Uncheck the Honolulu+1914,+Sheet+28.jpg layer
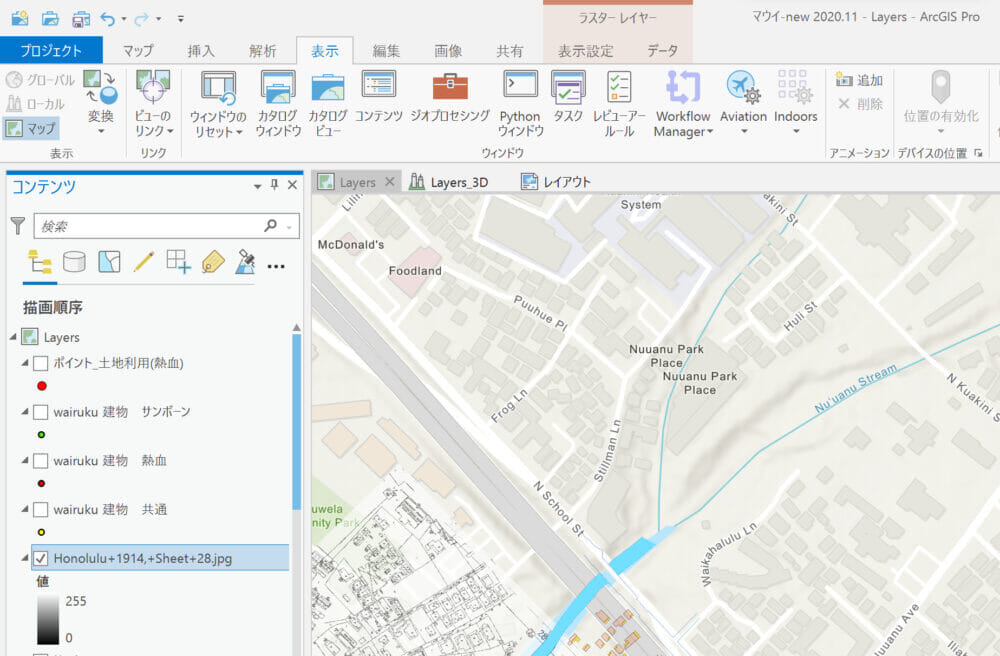This screenshot has width=1000, height=656. (x=41, y=558)
